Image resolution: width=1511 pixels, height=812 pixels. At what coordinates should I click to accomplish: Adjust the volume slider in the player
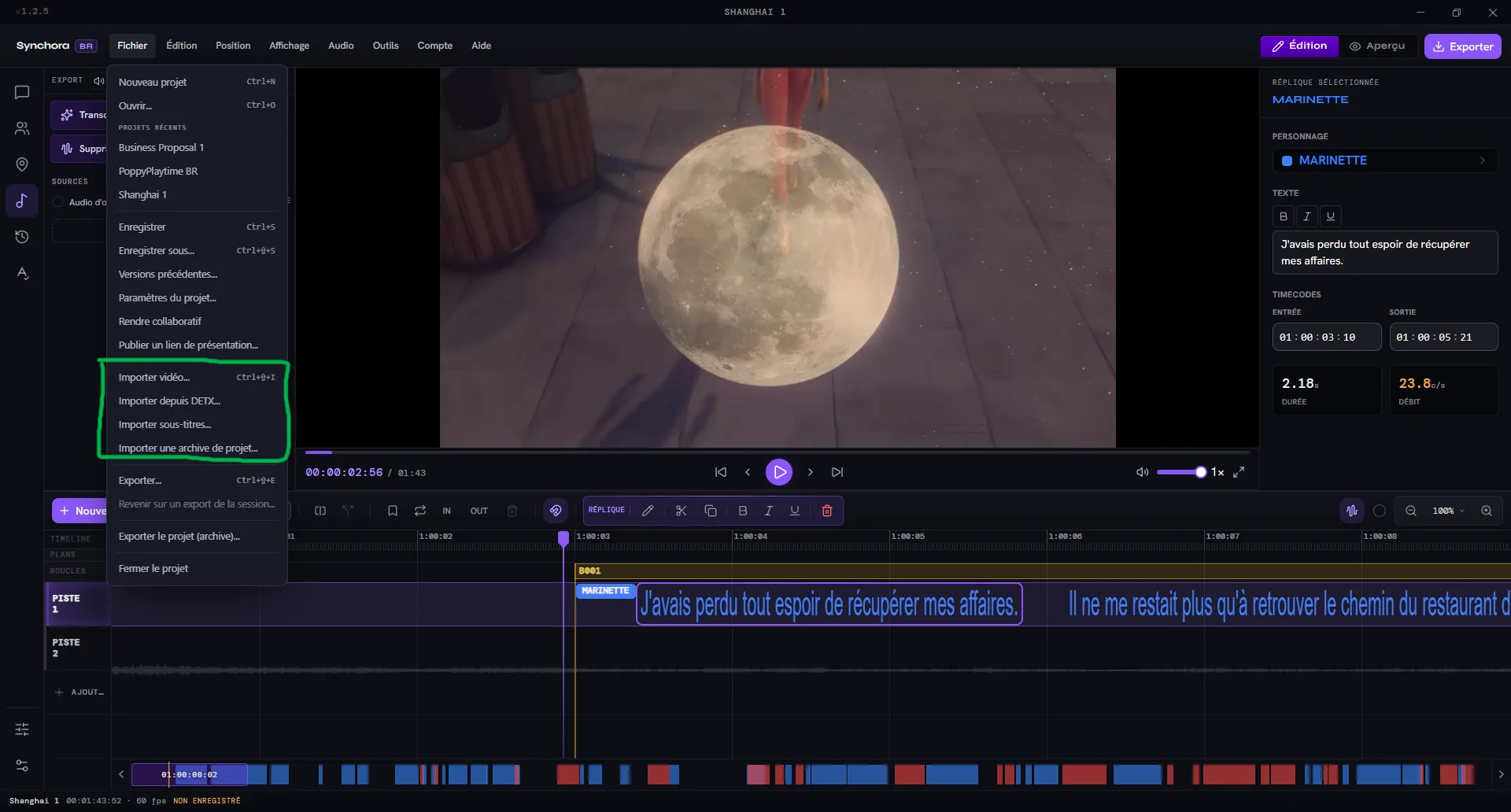(1181, 472)
